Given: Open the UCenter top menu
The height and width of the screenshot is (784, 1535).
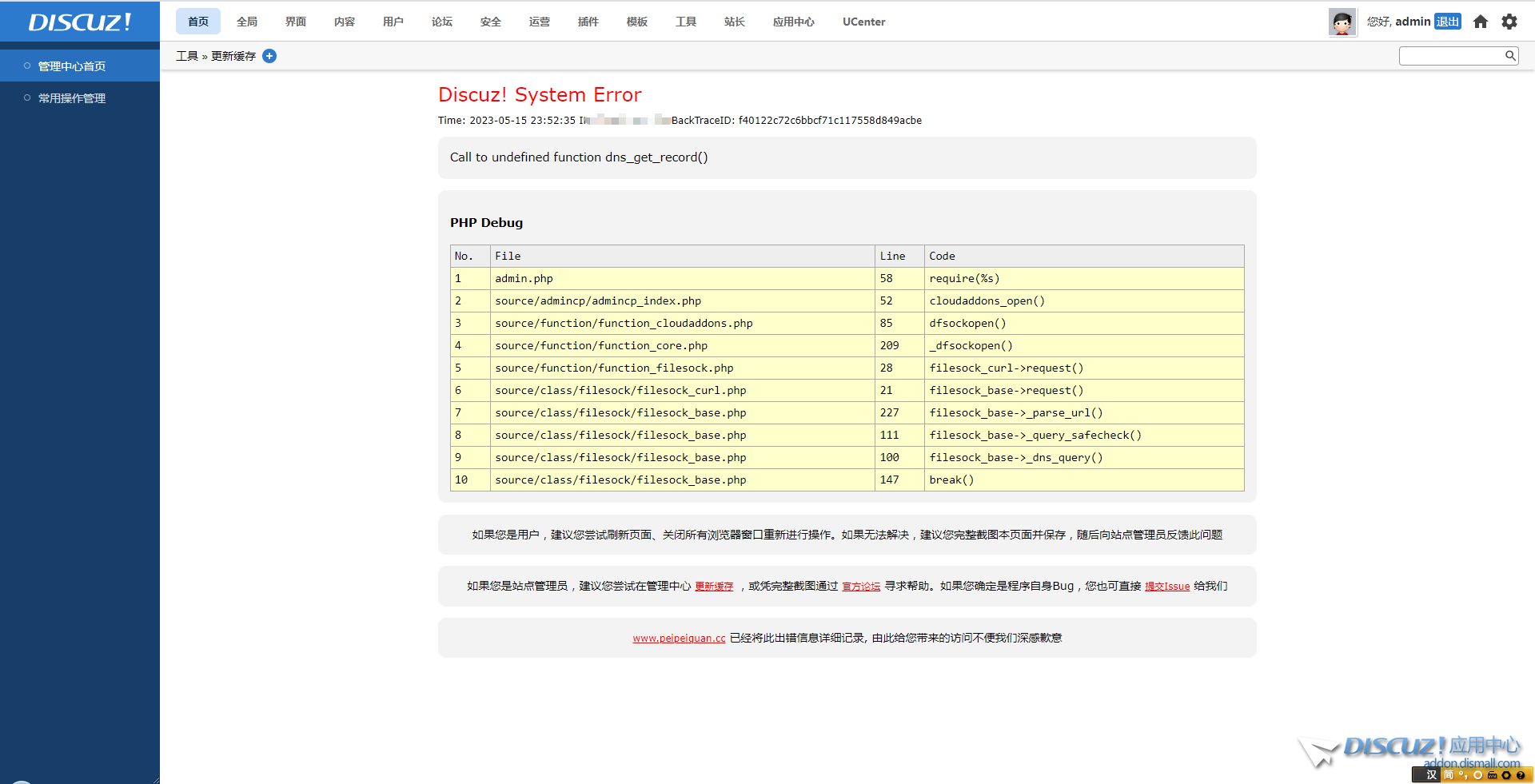Looking at the screenshot, I should [864, 22].
